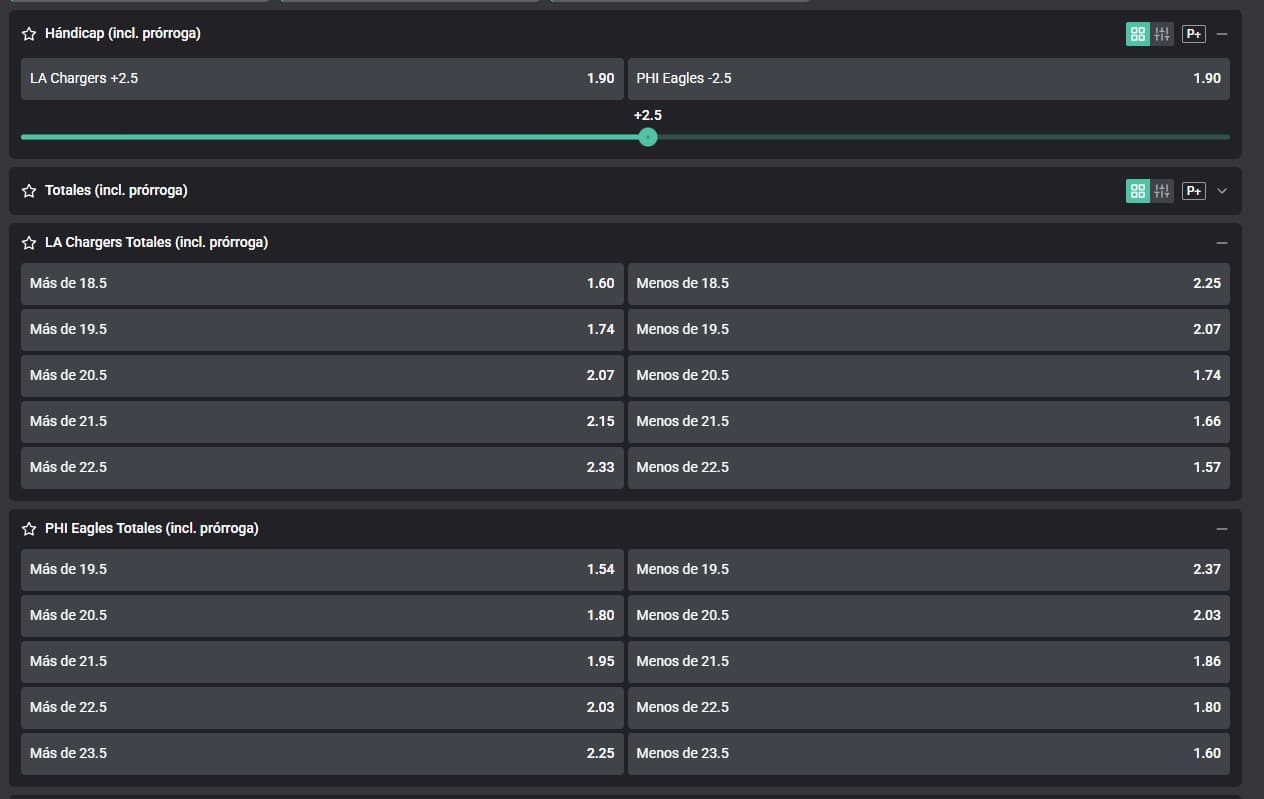Click the handicap slider handle at +2.5
Viewport: 1264px width, 799px height.
pos(648,137)
